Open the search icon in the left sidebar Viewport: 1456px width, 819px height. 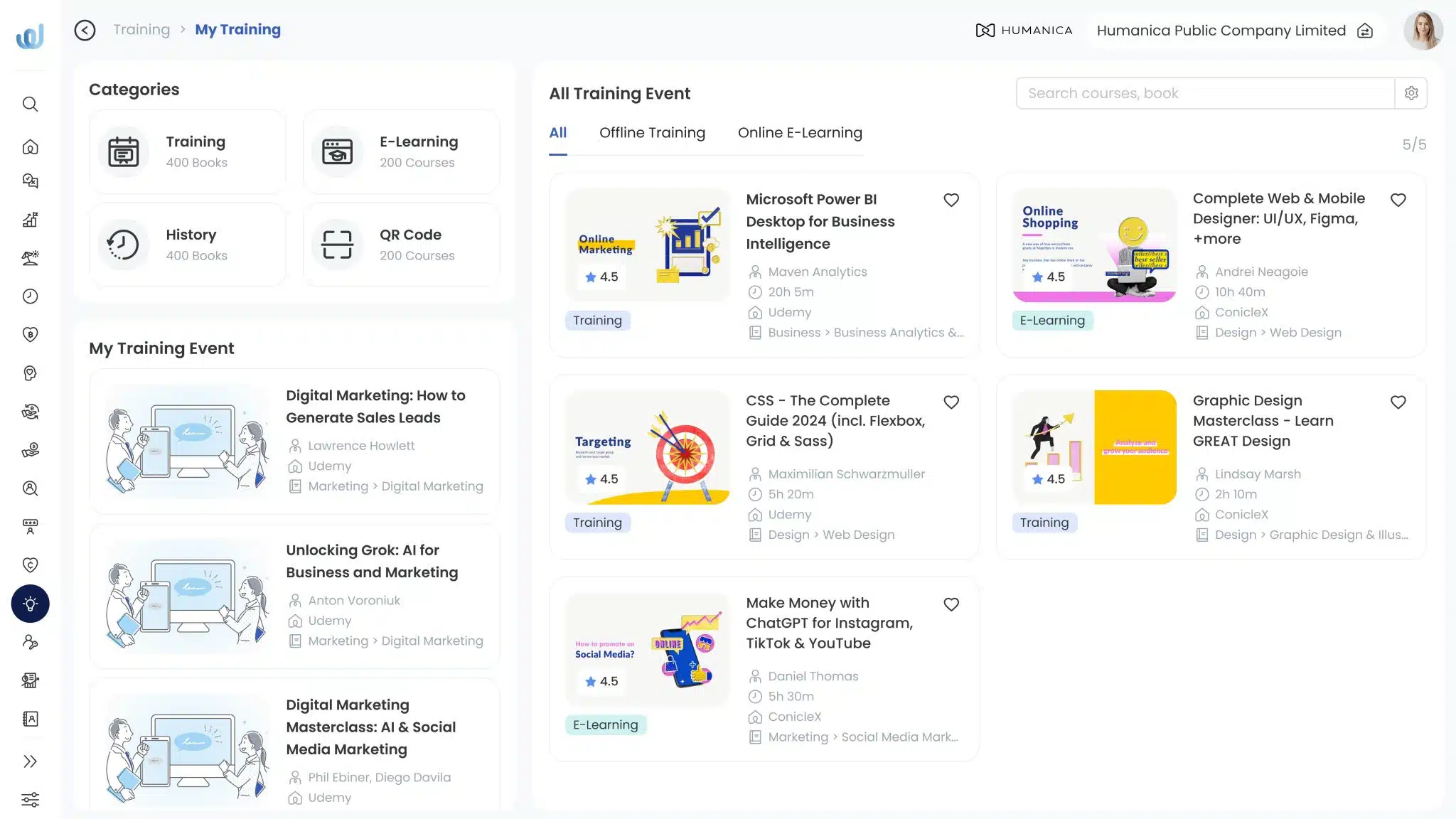coord(30,104)
